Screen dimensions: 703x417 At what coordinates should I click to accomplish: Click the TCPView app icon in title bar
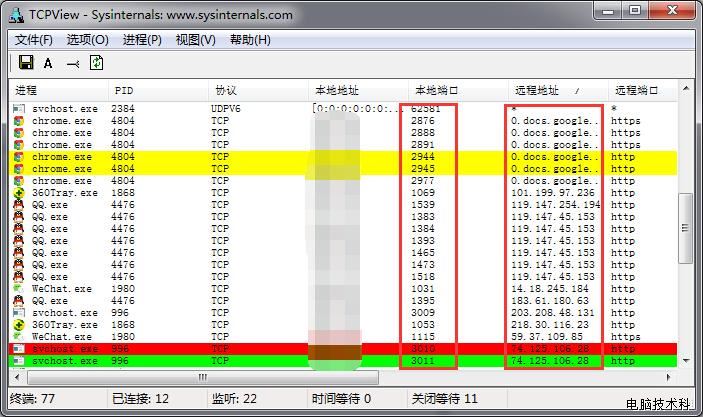point(16,15)
